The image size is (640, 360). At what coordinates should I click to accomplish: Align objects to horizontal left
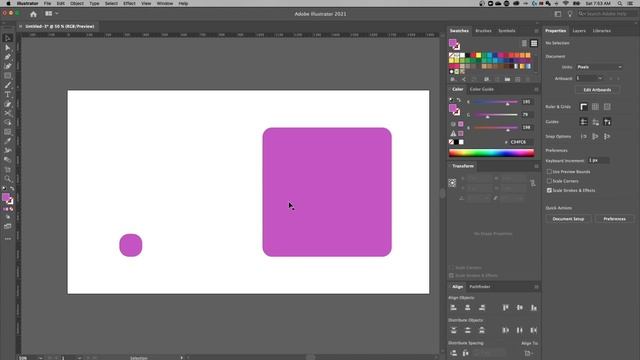pos(453,308)
